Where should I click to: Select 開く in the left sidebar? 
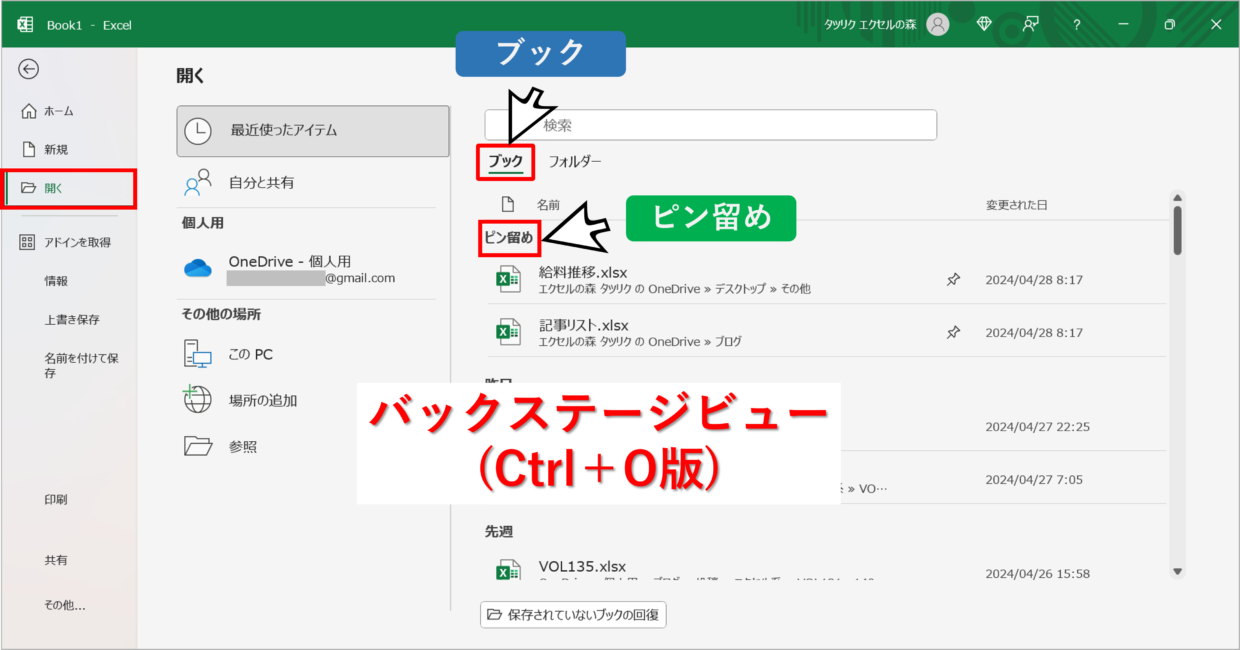(x=69, y=188)
